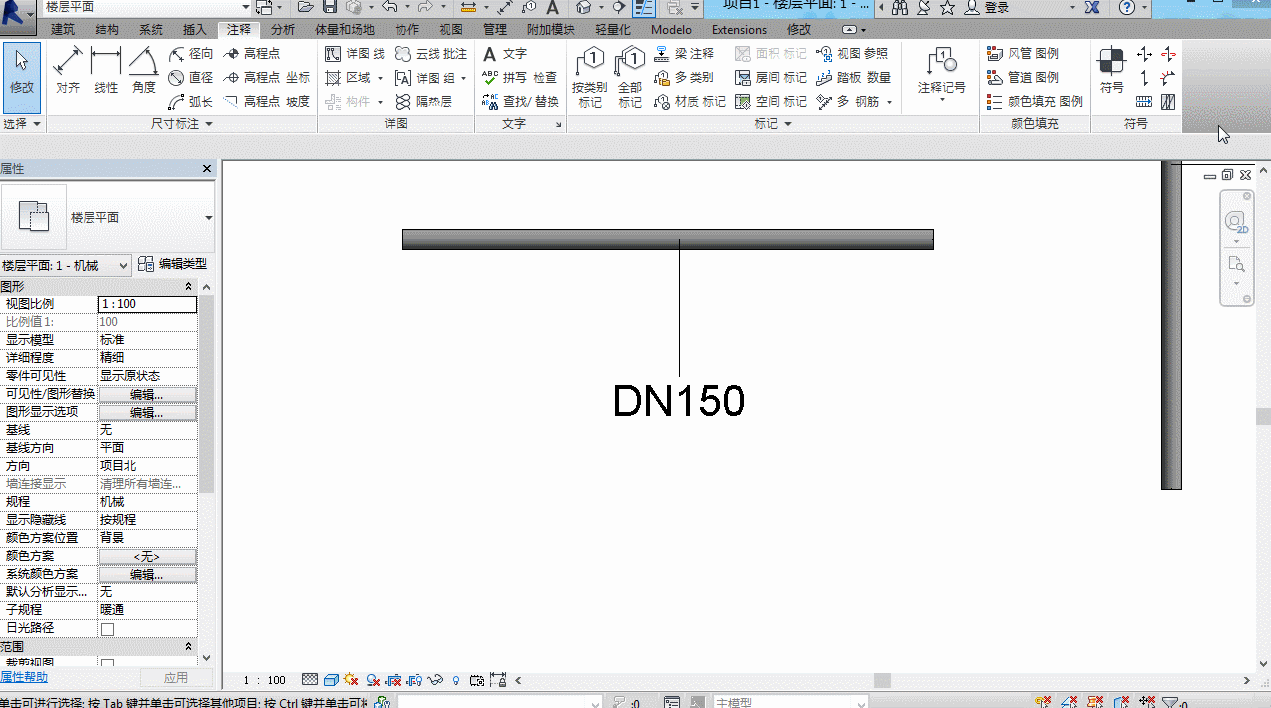
Task: Insert 云线 批注 revision cloud
Action: coord(431,53)
